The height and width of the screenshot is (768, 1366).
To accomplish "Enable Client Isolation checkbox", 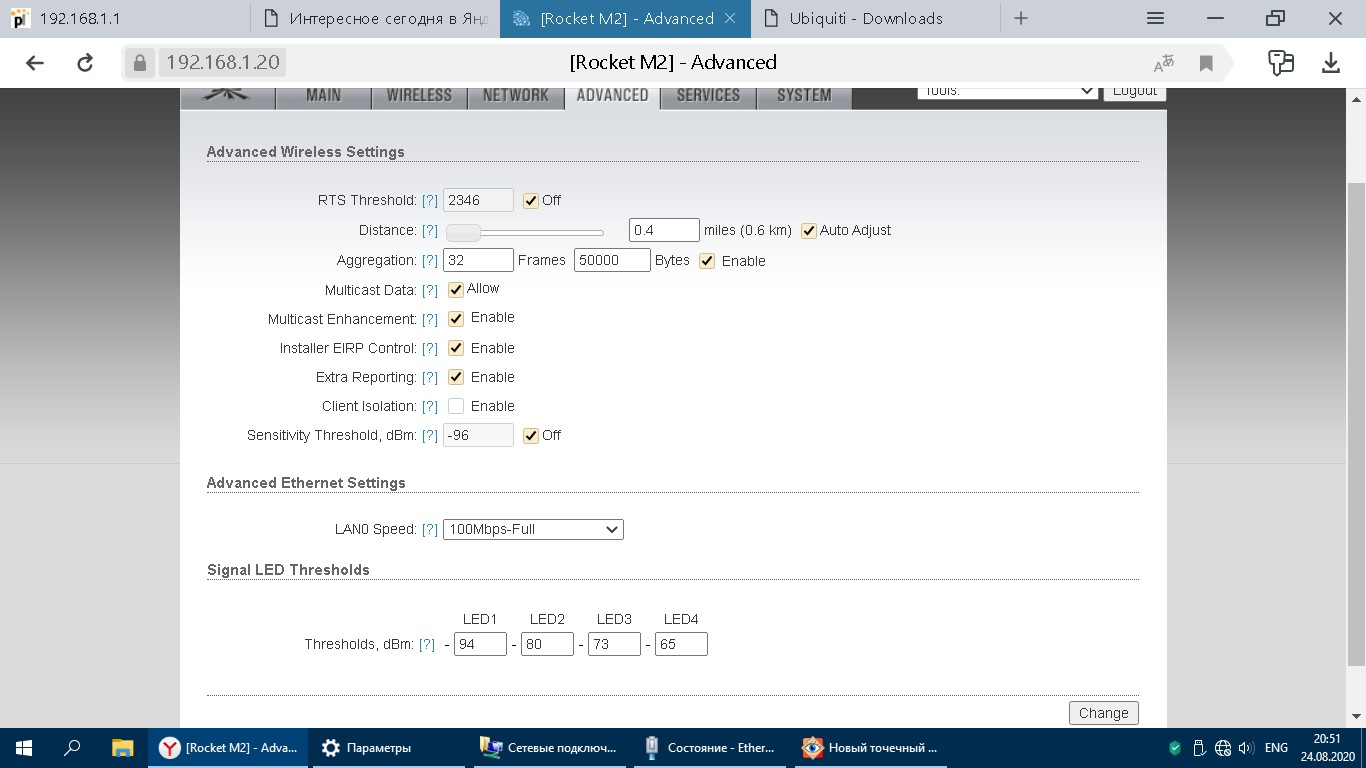I will (456, 406).
